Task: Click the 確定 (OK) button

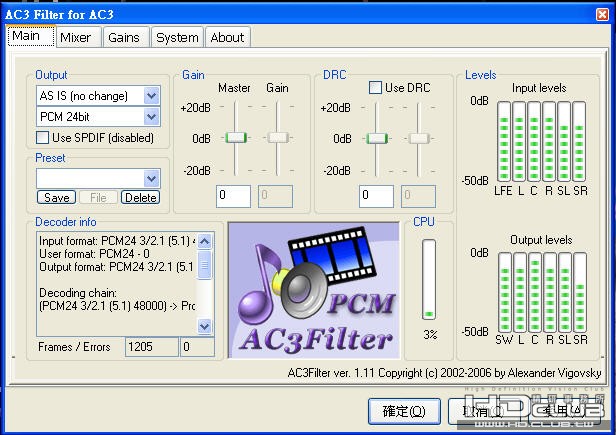Action: pyautogui.click(x=404, y=411)
